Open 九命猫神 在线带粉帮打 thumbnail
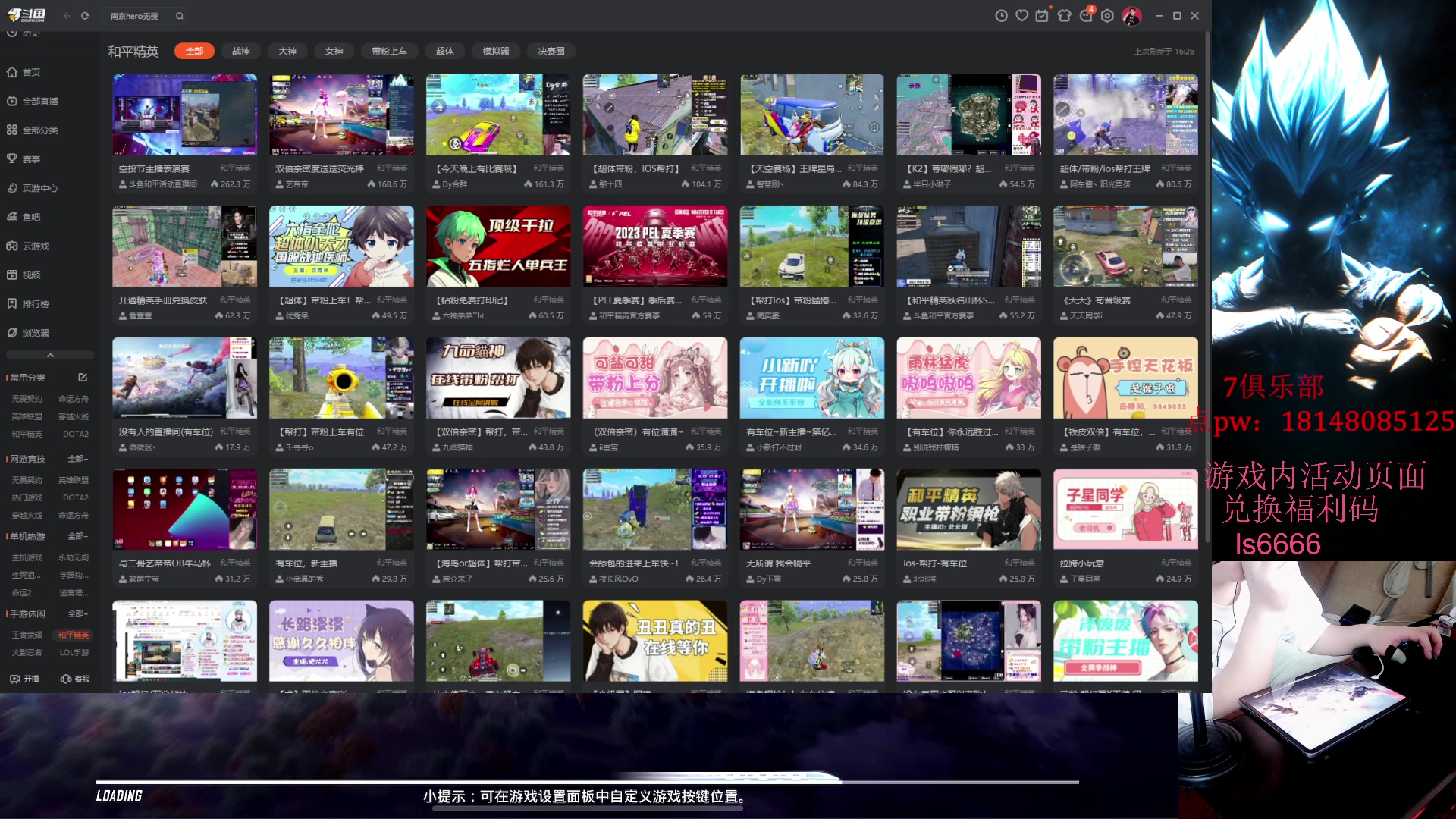1456x819 pixels. coord(498,378)
